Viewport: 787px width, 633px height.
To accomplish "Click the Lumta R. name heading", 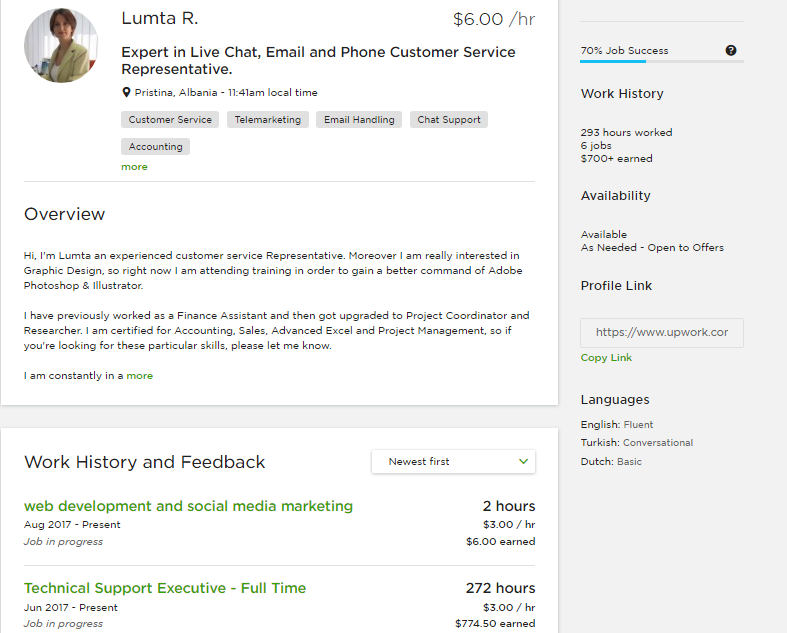I will (x=160, y=19).
